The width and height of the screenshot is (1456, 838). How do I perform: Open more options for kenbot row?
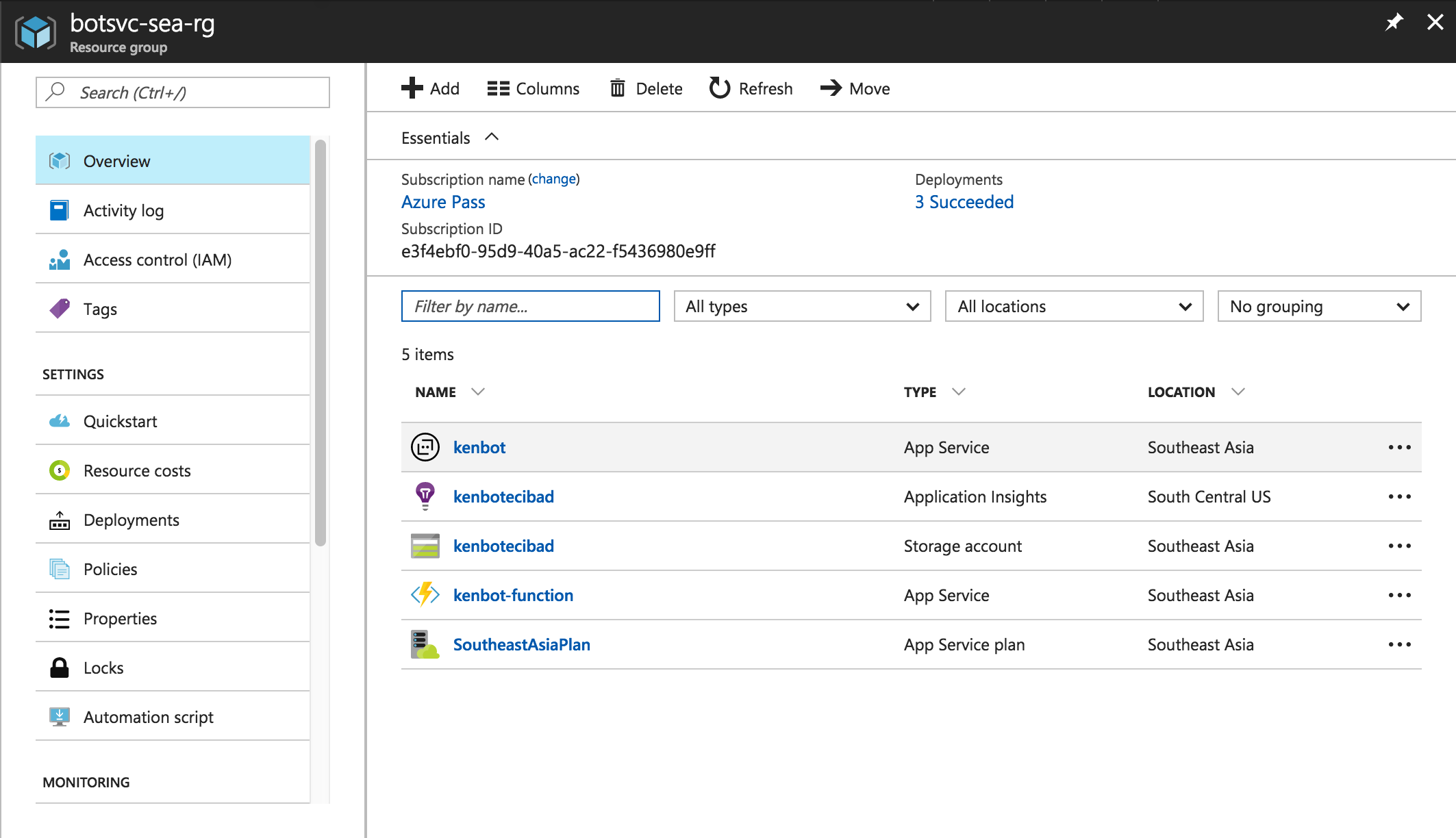tap(1400, 447)
